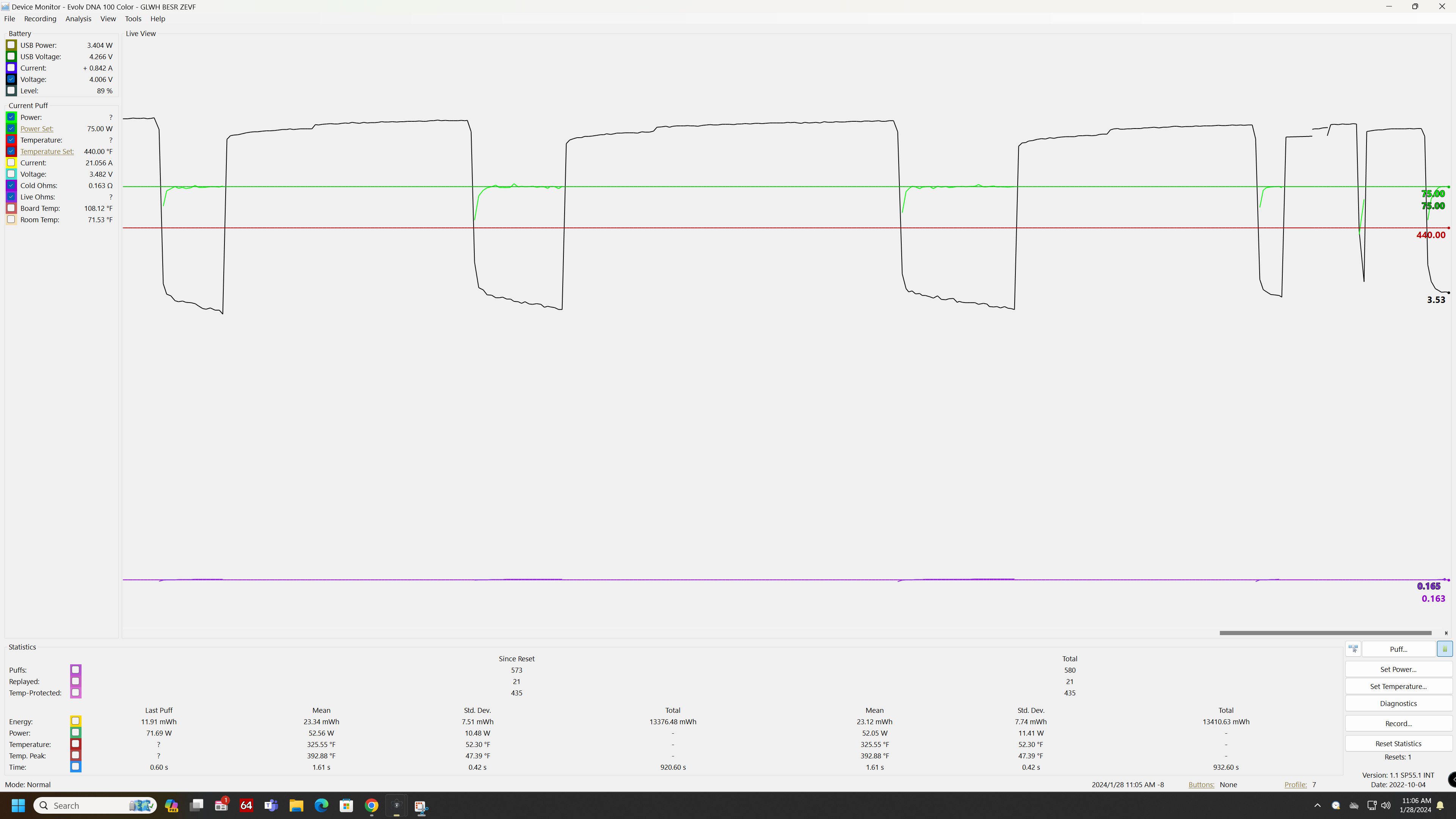The width and height of the screenshot is (1456, 819).
Task: Open the AIDA64 taskbar icon
Action: tap(246, 805)
